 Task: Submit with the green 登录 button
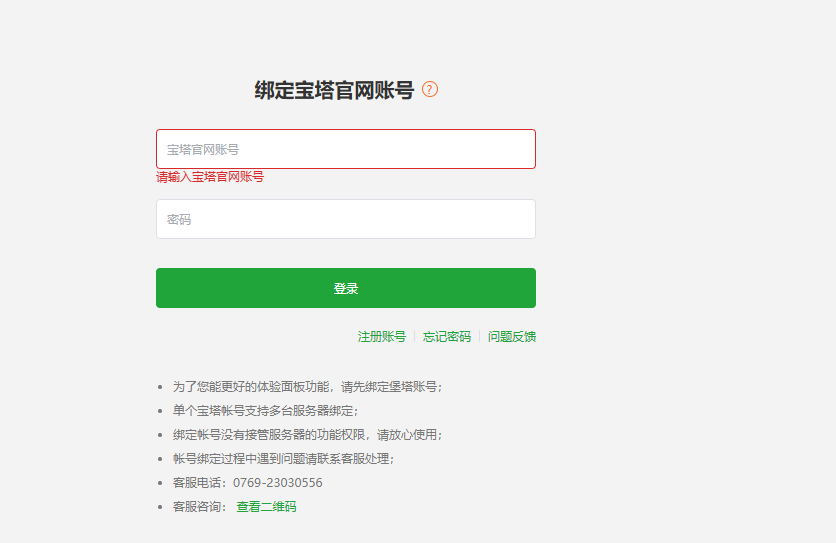pos(345,288)
